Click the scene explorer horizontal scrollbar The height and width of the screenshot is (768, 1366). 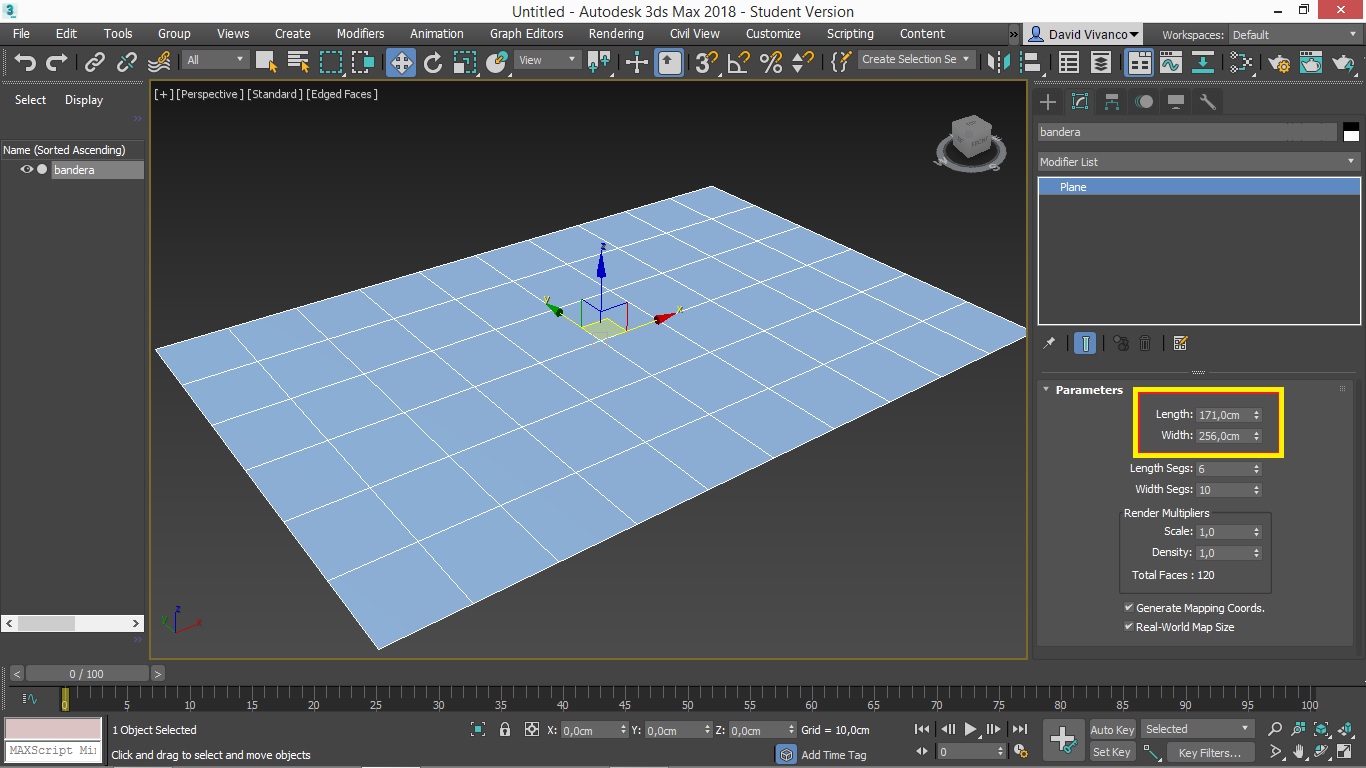click(x=73, y=623)
